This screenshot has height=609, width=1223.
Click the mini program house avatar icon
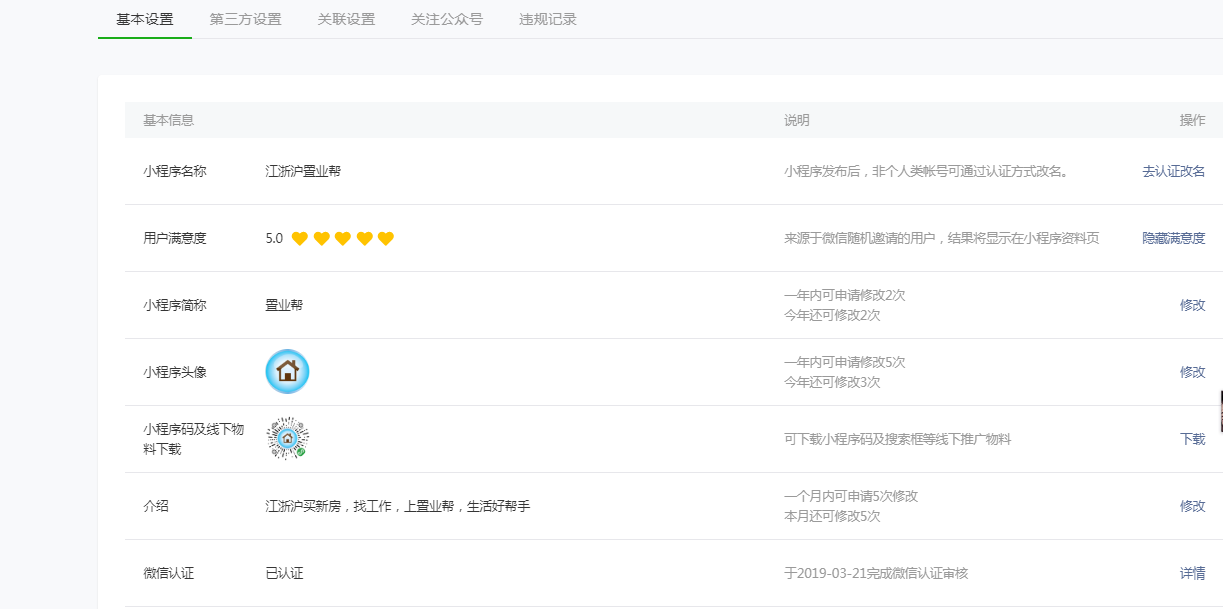[287, 372]
